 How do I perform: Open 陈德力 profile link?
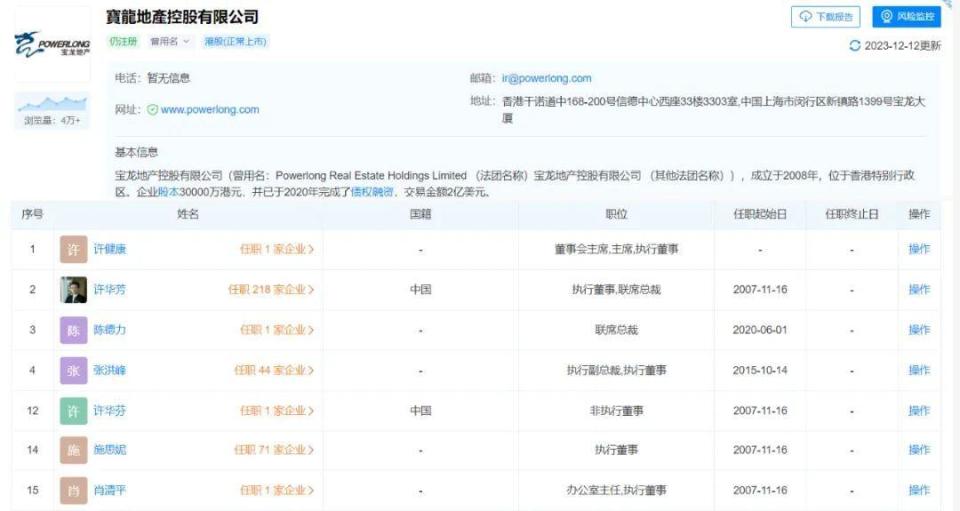pyautogui.click(x=110, y=330)
